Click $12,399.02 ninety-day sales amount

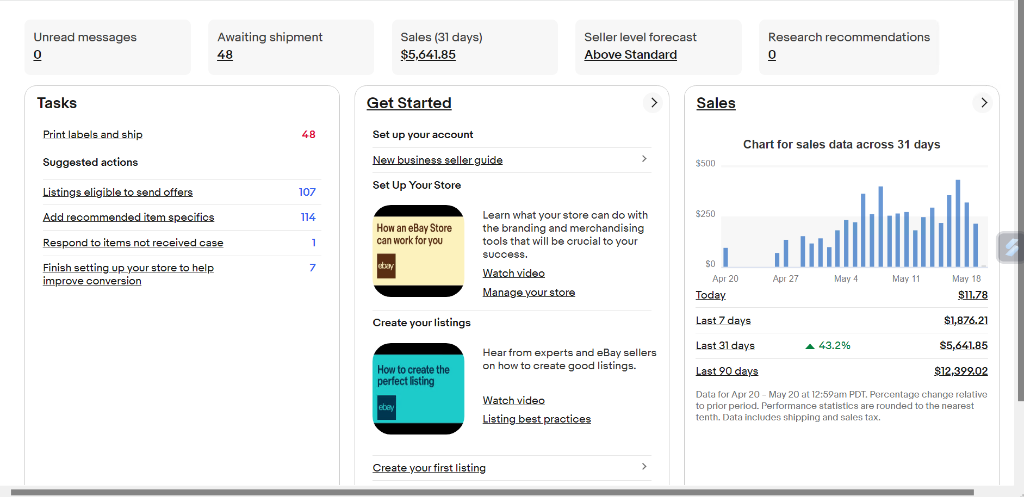point(961,371)
